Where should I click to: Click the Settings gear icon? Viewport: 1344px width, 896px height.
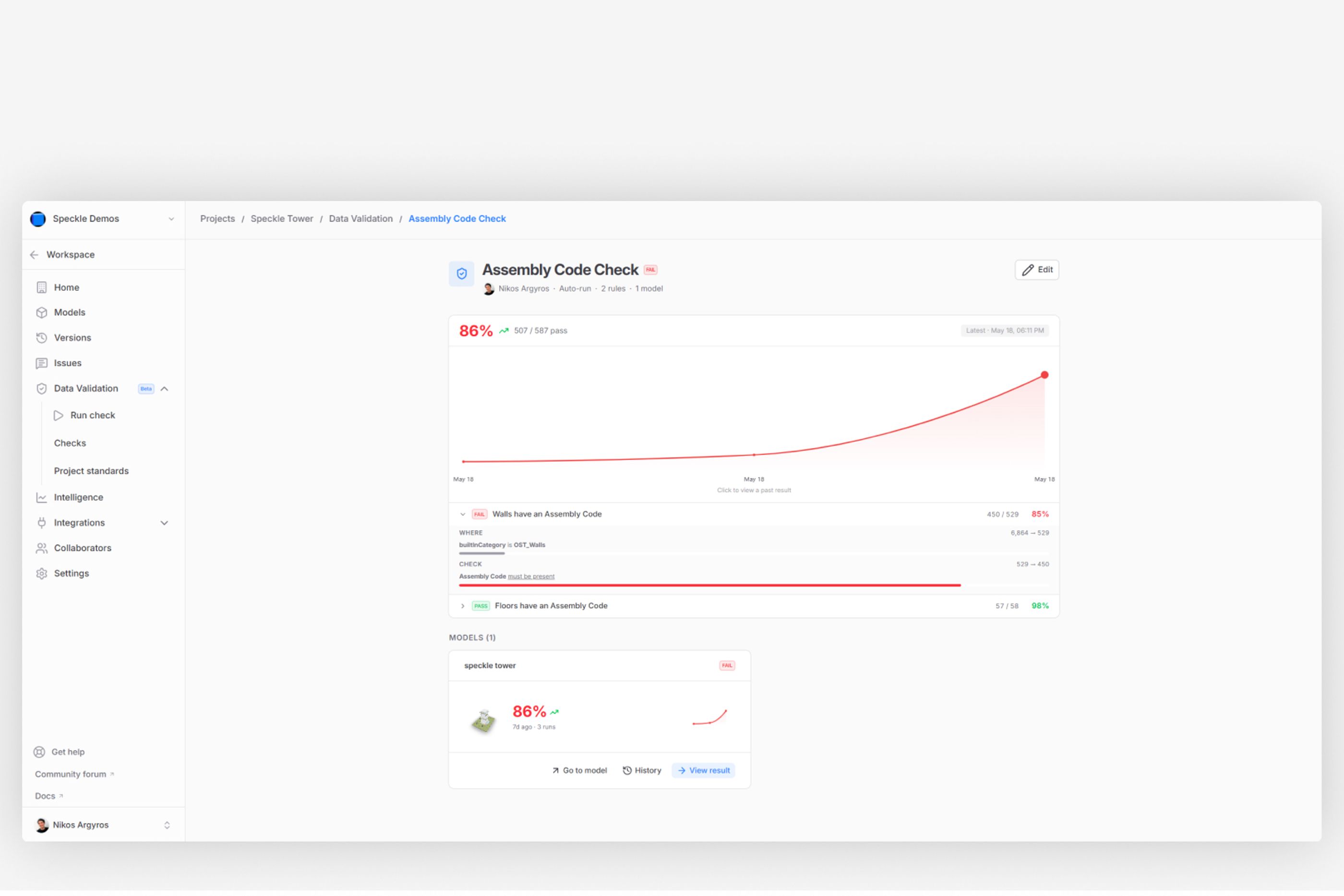pyautogui.click(x=42, y=573)
